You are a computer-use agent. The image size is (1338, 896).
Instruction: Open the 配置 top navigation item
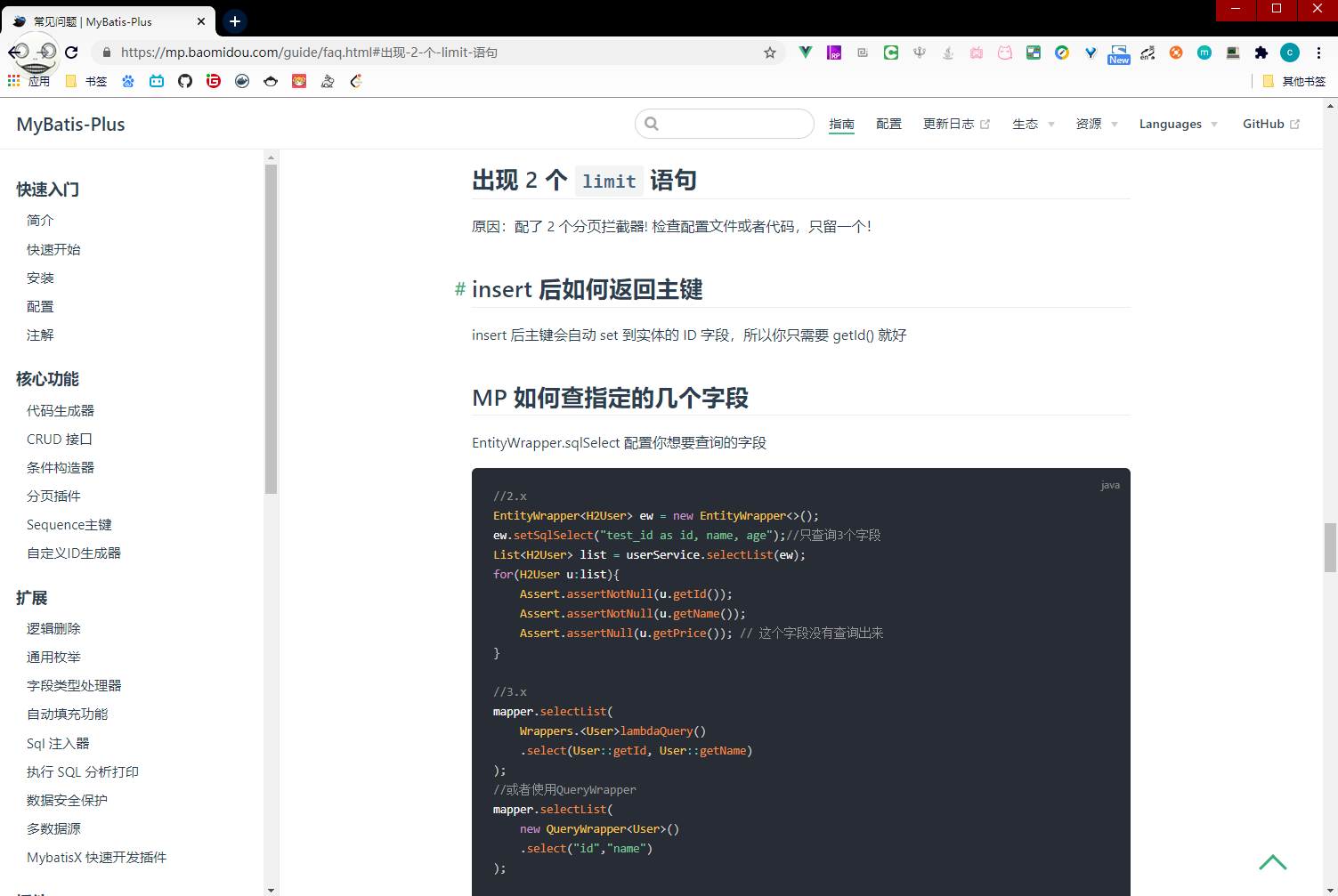click(888, 125)
